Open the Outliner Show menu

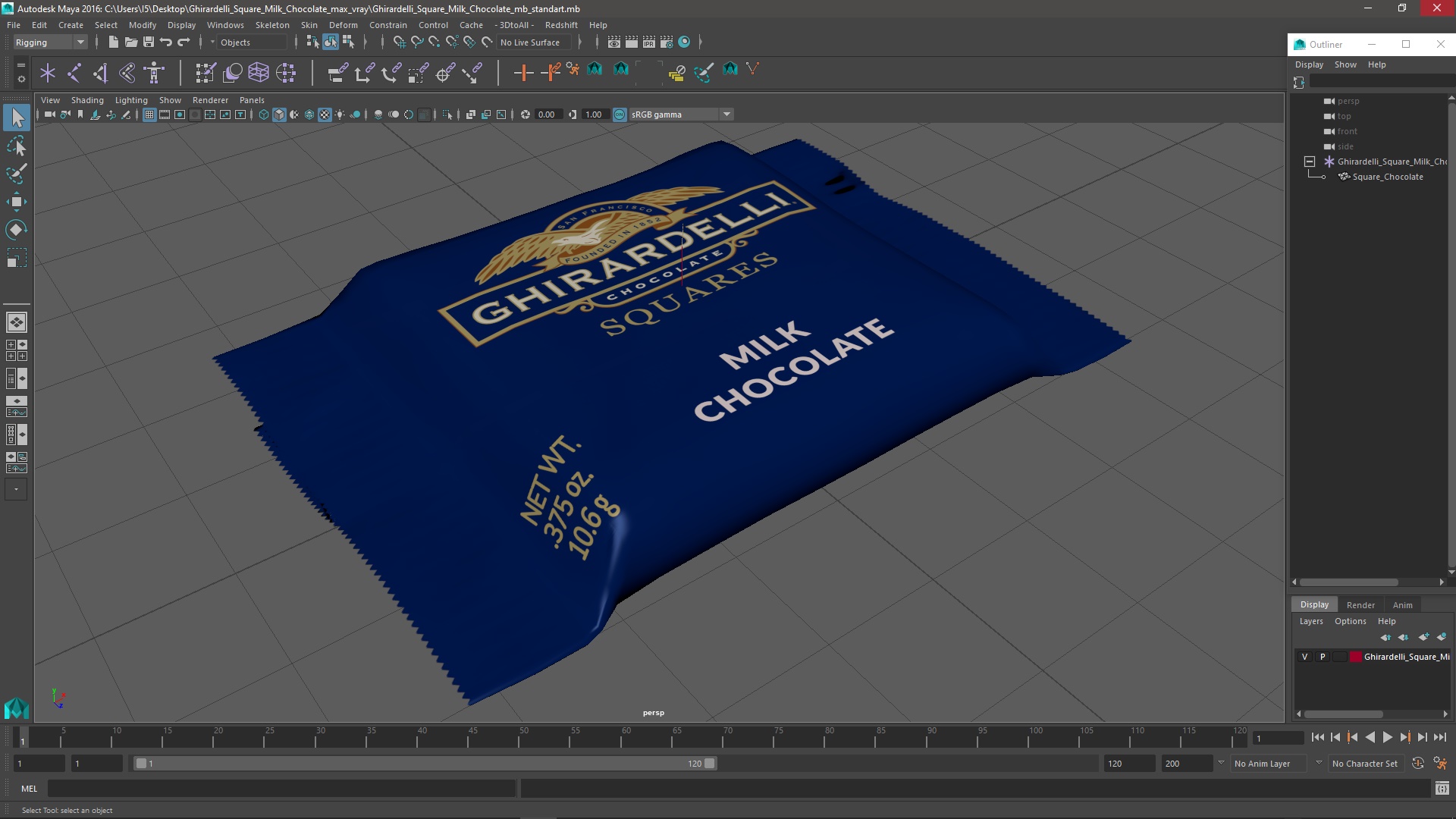point(1345,64)
